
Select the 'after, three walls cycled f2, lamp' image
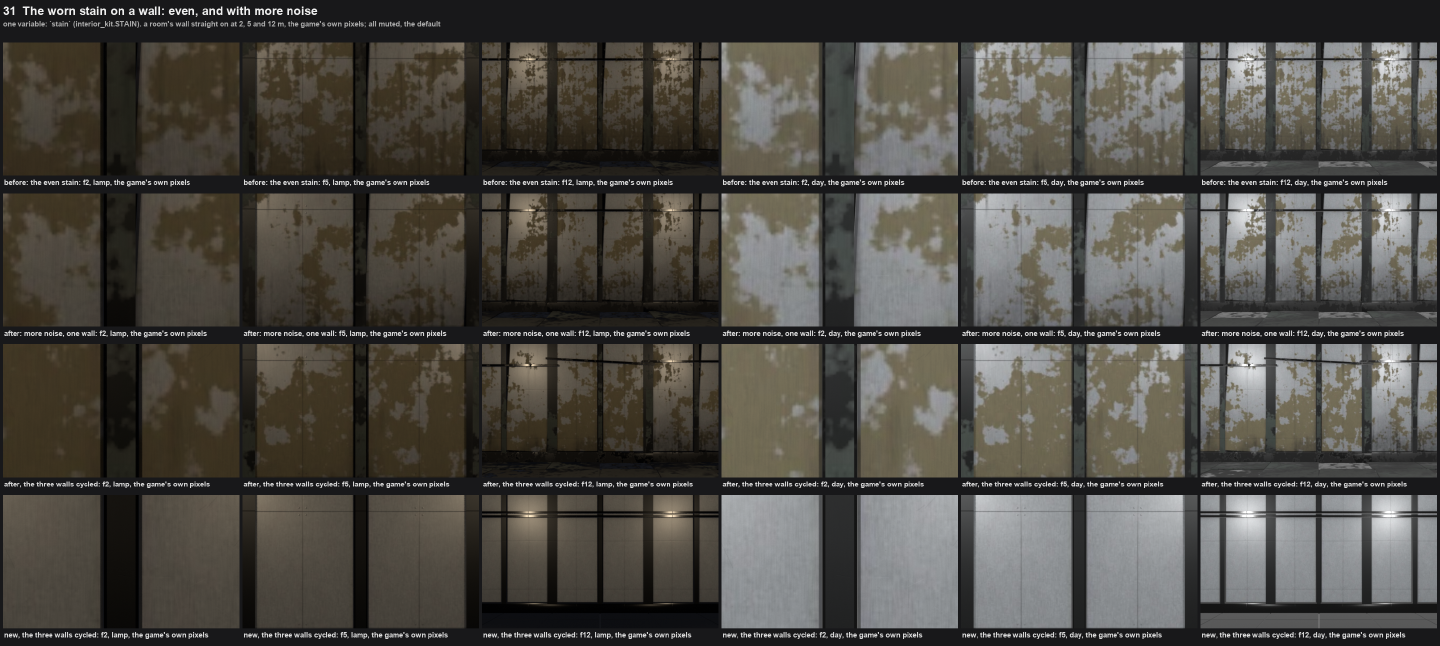click(x=121, y=411)
